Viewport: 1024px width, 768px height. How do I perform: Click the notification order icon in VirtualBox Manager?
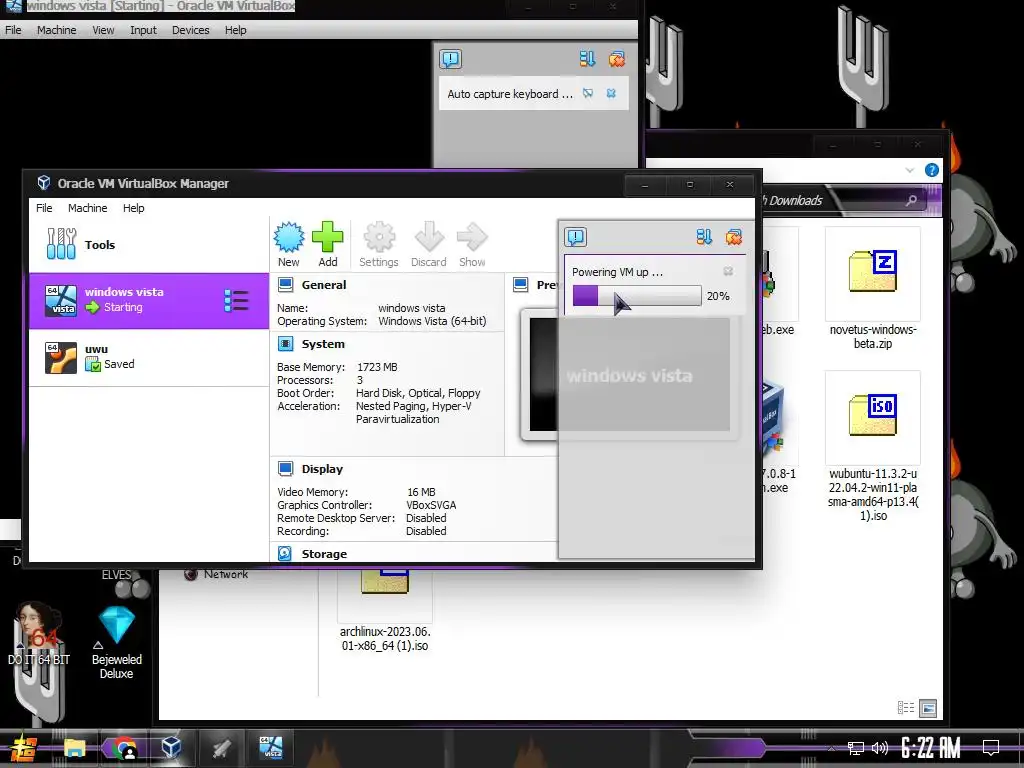pyautogui.click(x=704, y=236)
